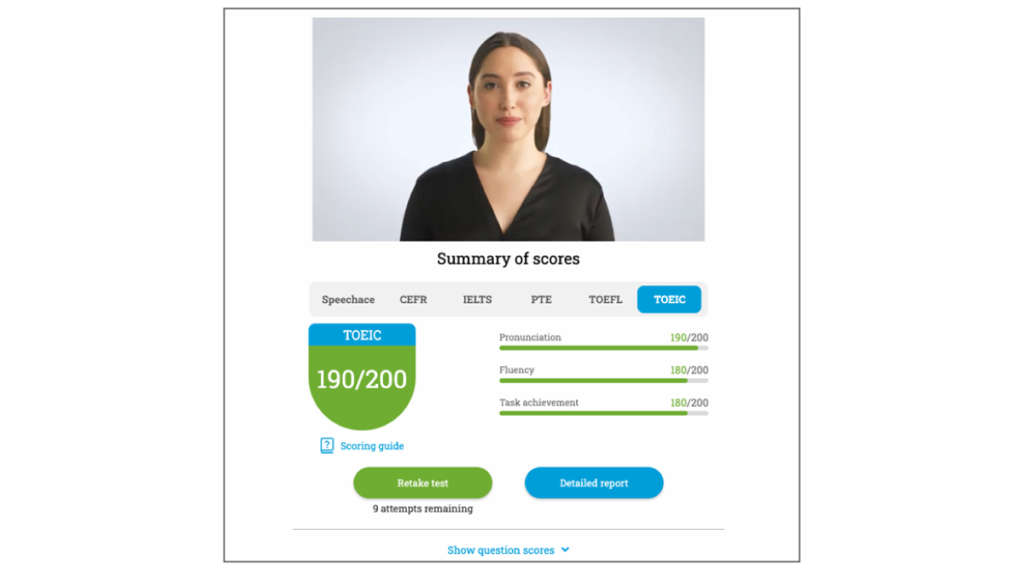Open the Scoring guide link
The width and height of the screenshot is (1024, 576).
point(372,446)
